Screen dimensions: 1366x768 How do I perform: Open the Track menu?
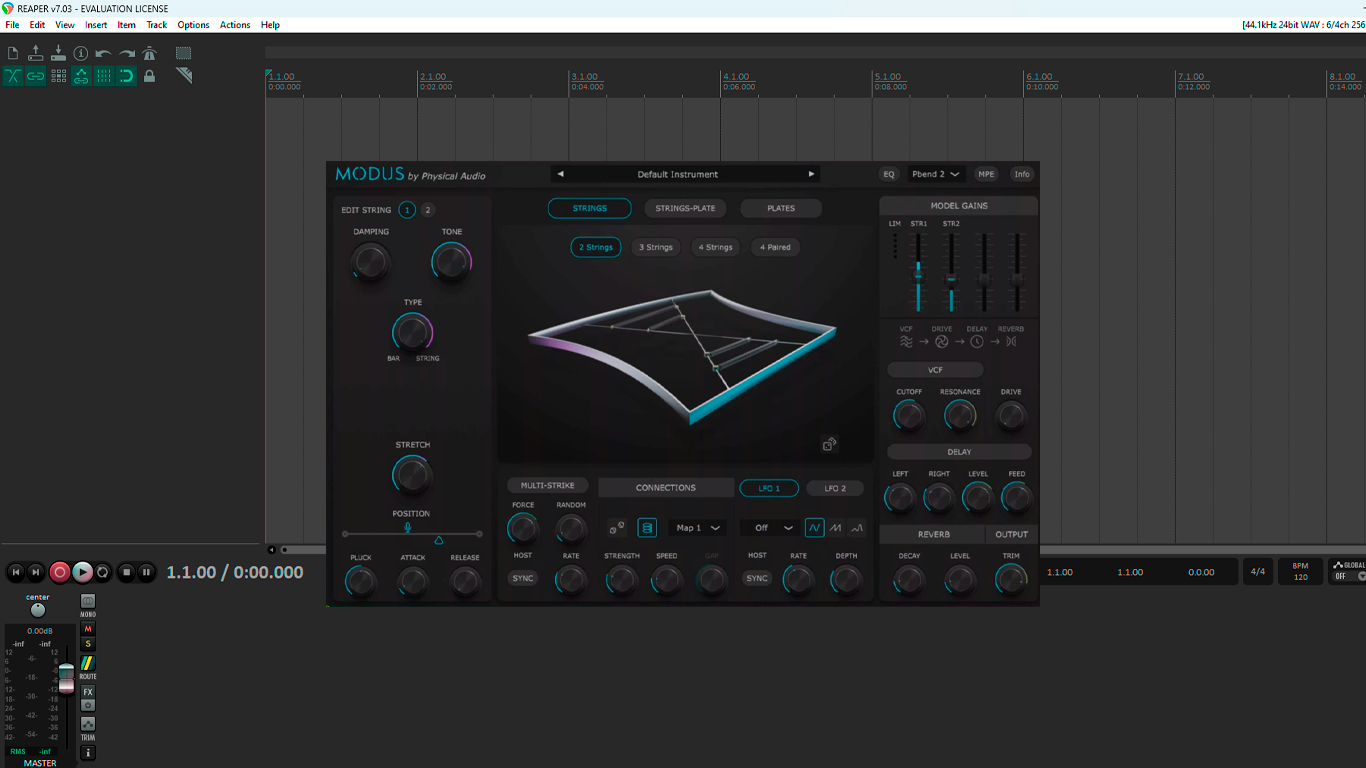tap(157, 25)
